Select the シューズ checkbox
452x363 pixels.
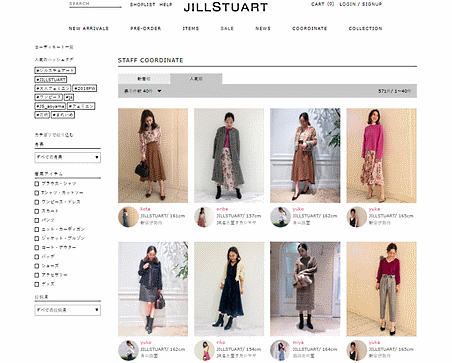(37, 266)
